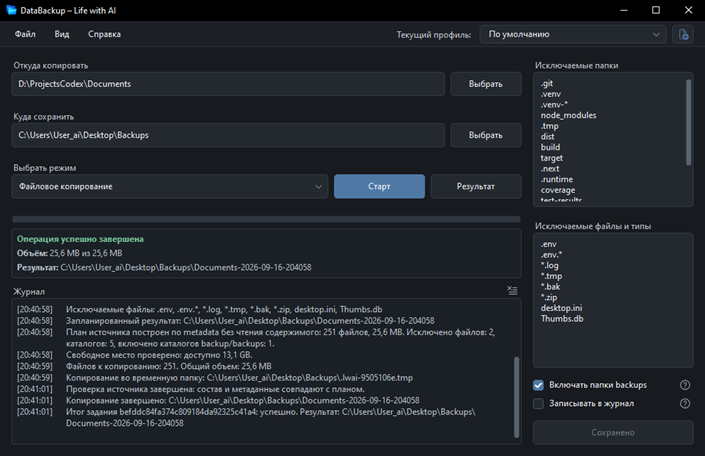The height and width of the screenshot is (456, 705).
Task: Click log line "План источника построен" in journal
Action: click(x=281, y=338)
